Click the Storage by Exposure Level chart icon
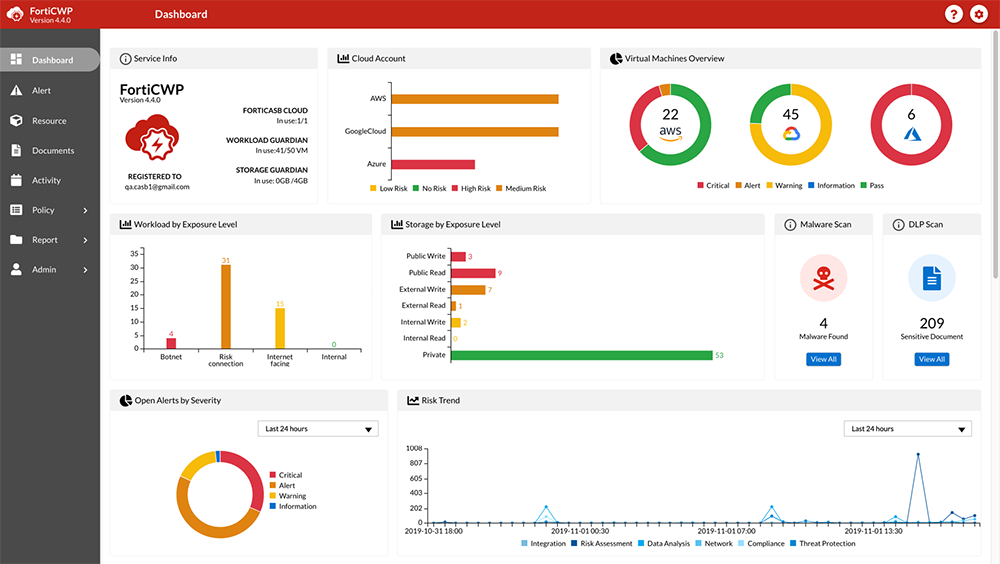1000x564 pixels. click(x=397, y=224)
